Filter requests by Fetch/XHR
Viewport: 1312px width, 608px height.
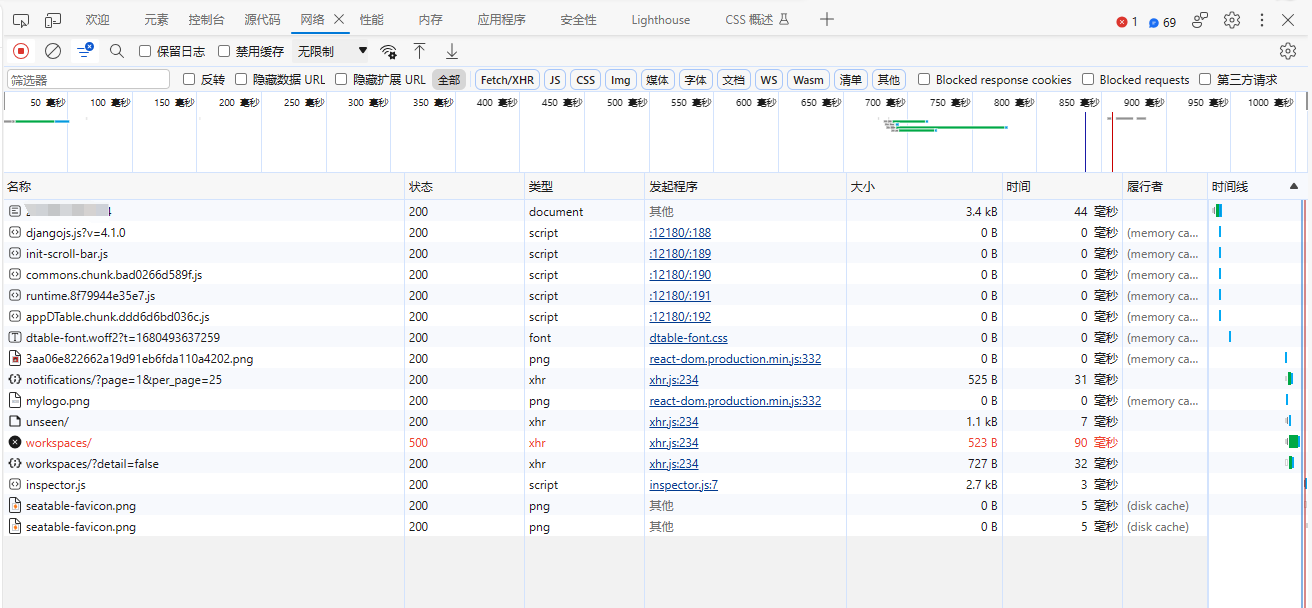[507, 80]
